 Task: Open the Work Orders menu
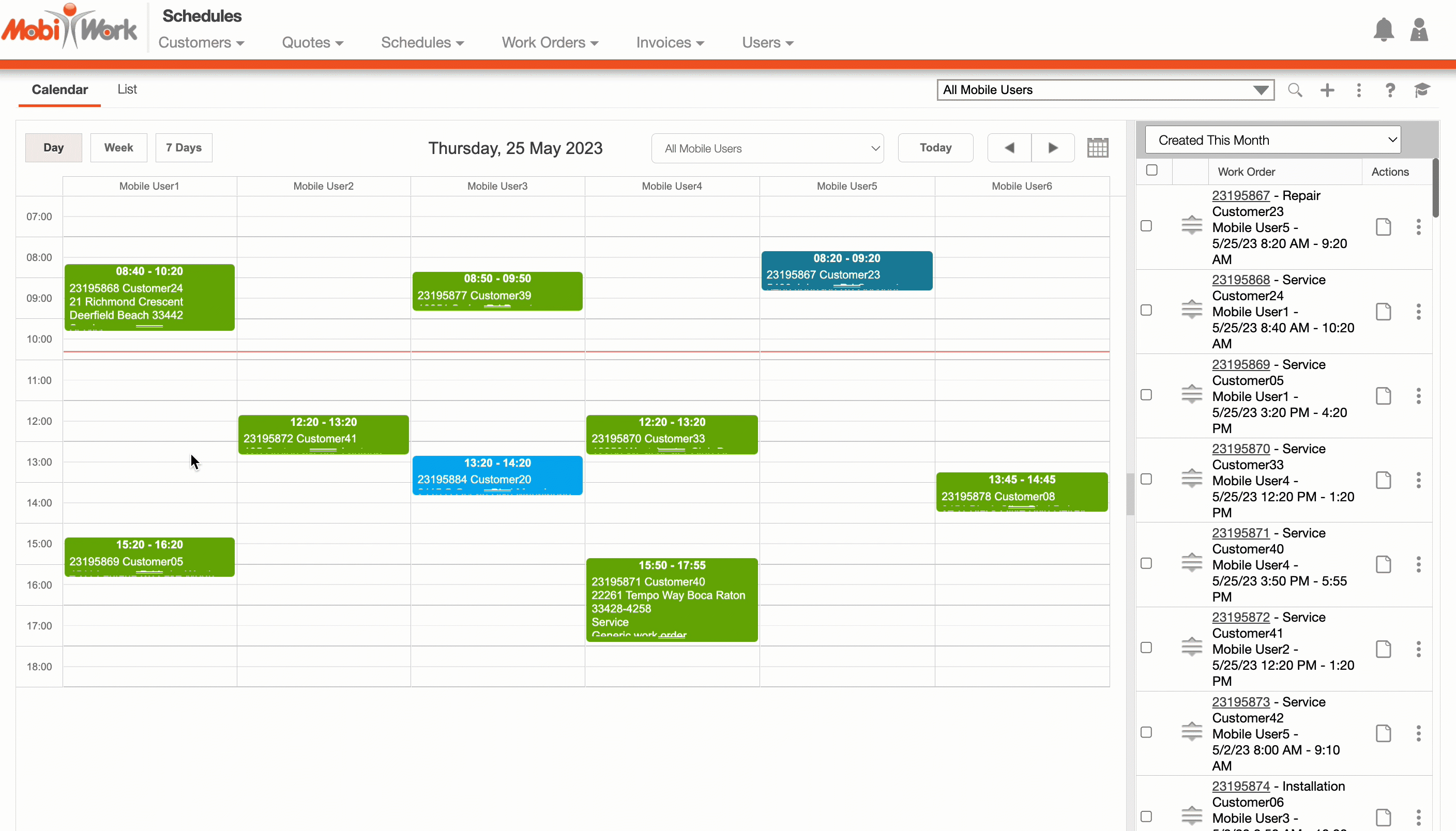pyautogui.click(x=549, y=43)
